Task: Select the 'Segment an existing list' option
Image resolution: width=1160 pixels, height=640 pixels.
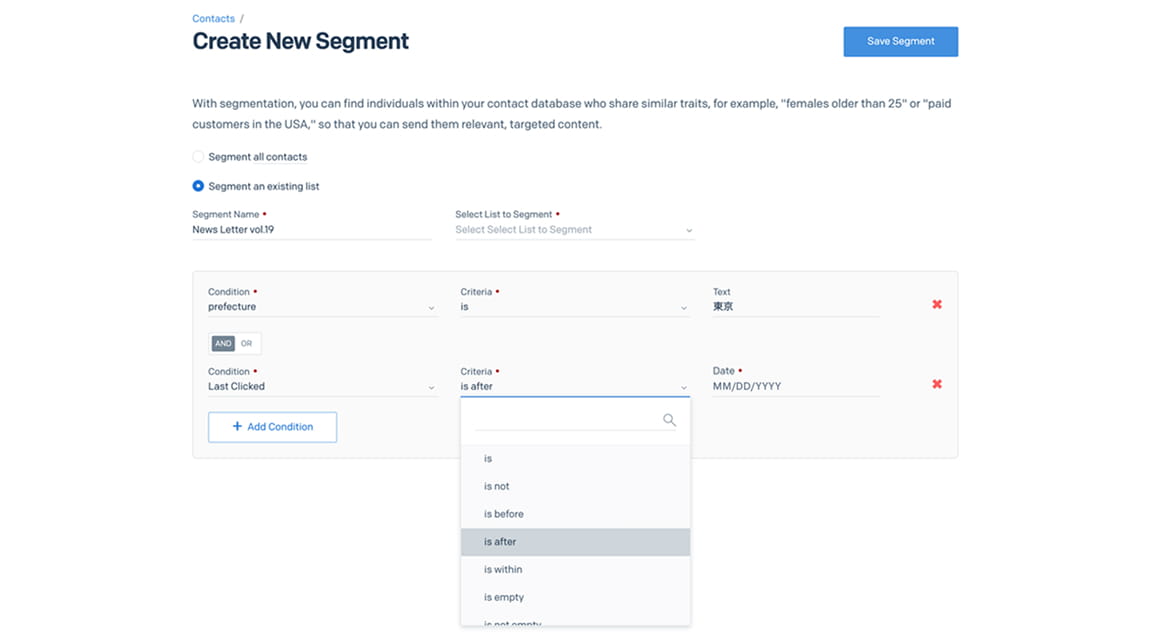Action: tap(198, 186)
